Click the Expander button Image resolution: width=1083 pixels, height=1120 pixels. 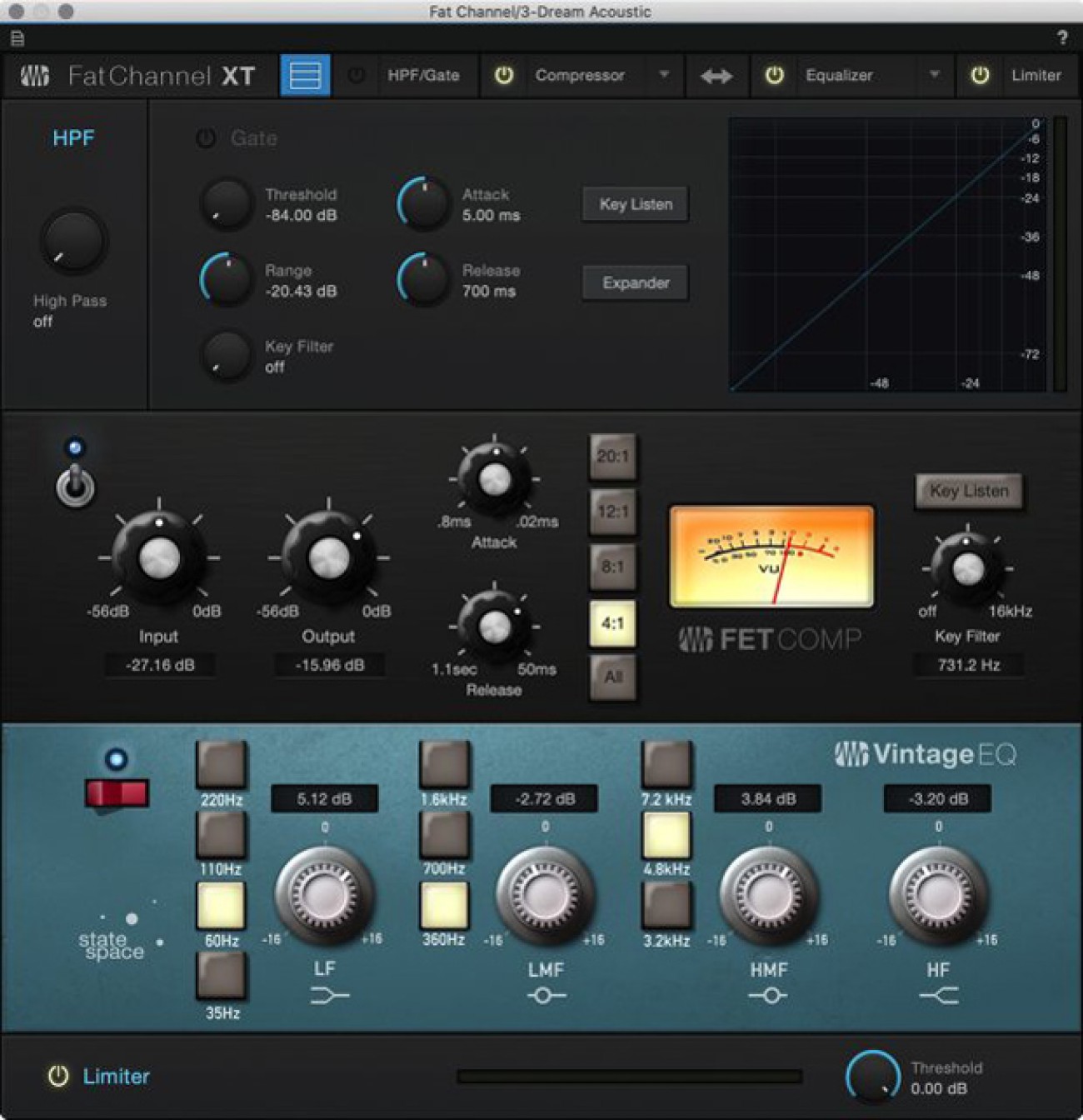tap(636, 283)
